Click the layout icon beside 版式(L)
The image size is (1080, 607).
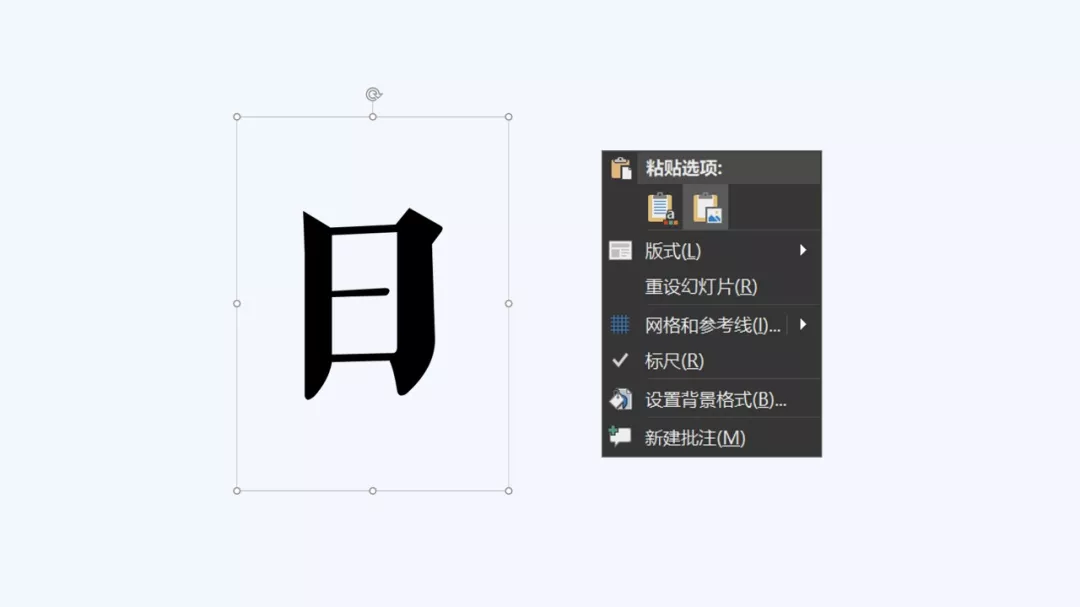(x=621, y=251)
